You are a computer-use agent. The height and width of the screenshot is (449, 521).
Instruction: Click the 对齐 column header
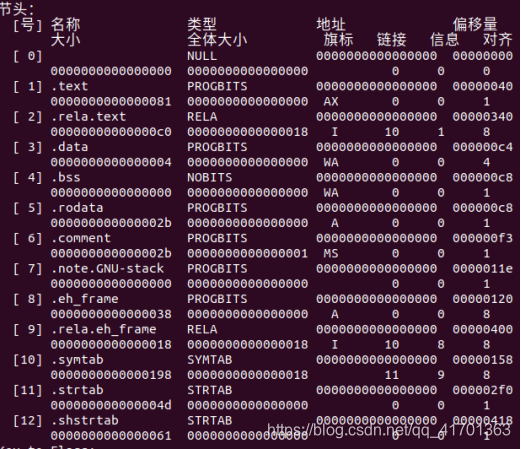tap(498, 40)
